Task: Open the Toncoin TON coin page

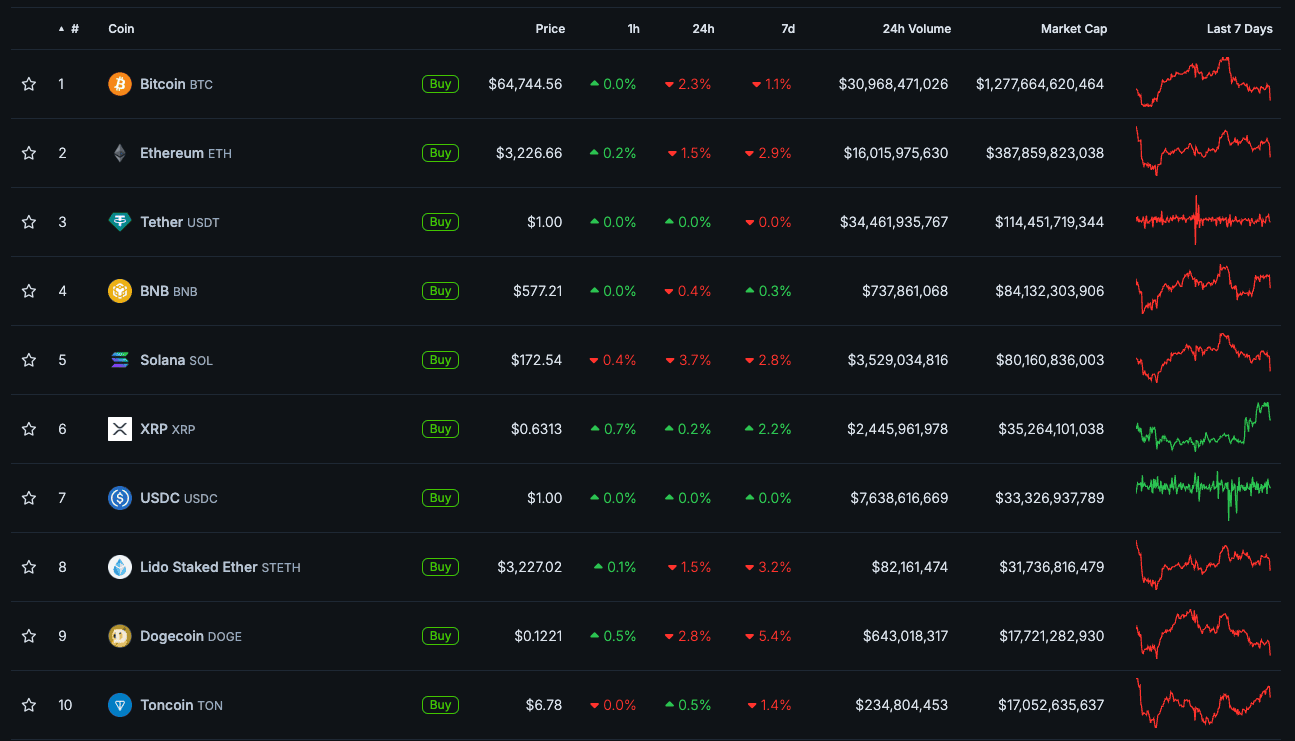Action: click(181, 705)
